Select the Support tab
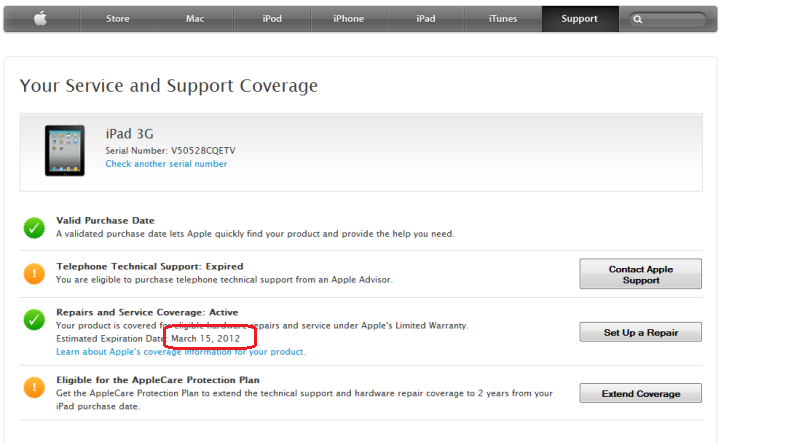The width and height of the screenshot is (804, 445). click(579, 19)
